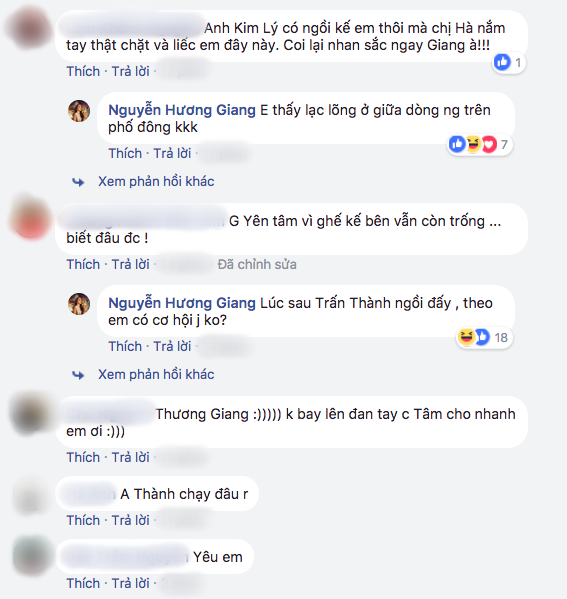Like the "Yêu em" comment
Screen dimensions: 567x599
[x=83, y=583]
